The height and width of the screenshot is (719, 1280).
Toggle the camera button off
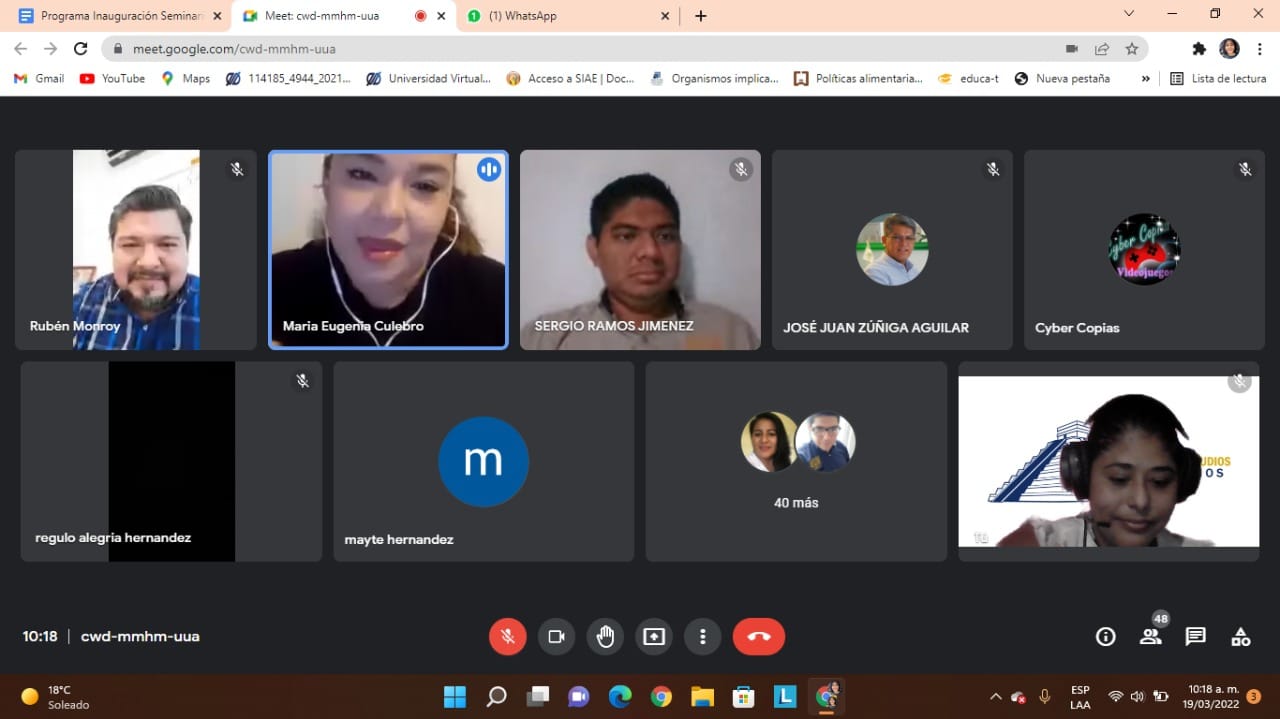pyautogui.click(x=556, y=636)
